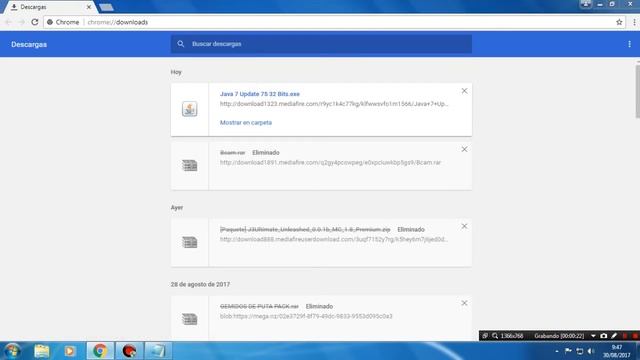Click the 28 de agosto de 2017 heading
Image resolution: width=640 pixels, height=360 pixels.
point(200,284)
